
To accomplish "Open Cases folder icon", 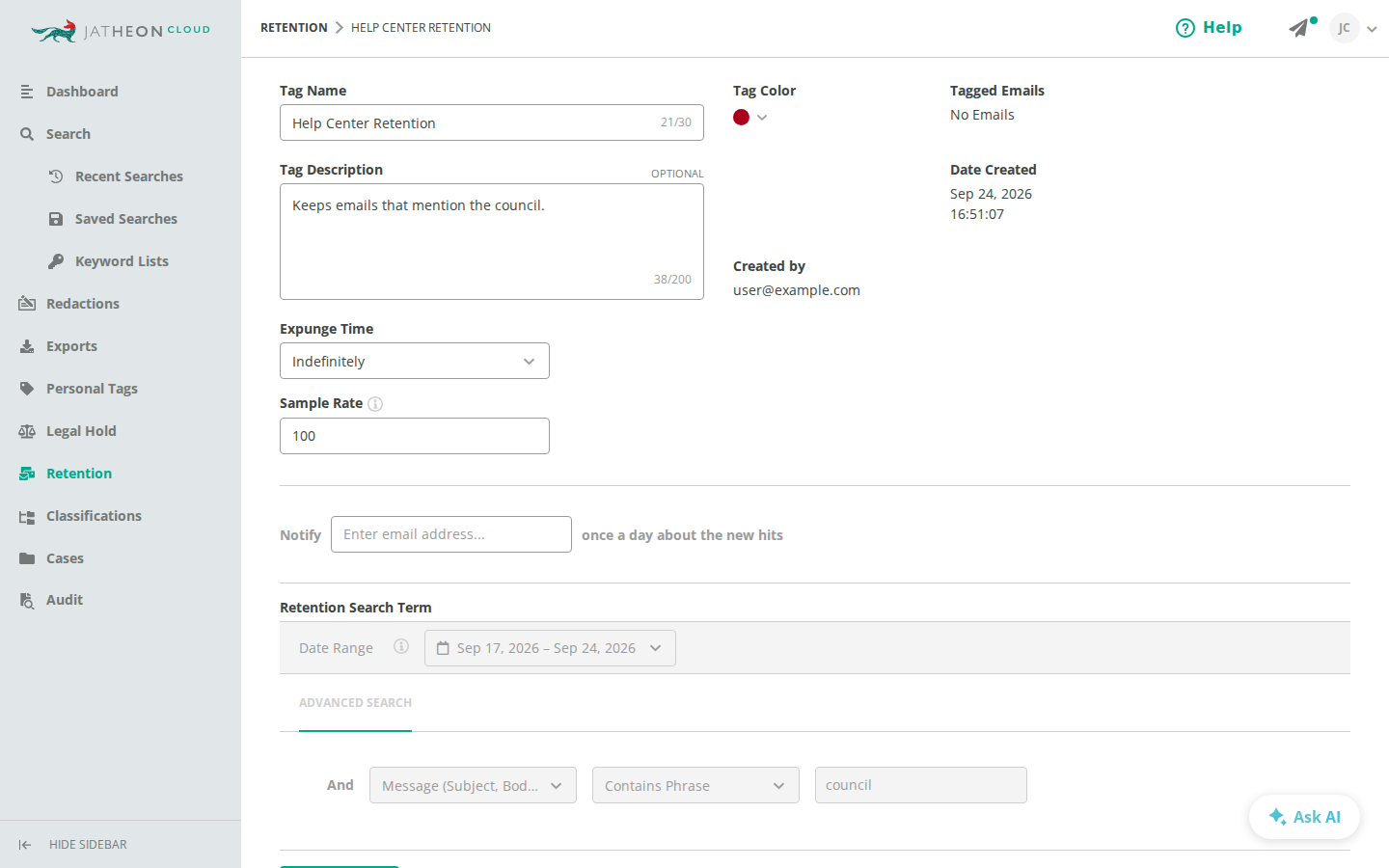I will pyautogui.click(x=27, y=558).
